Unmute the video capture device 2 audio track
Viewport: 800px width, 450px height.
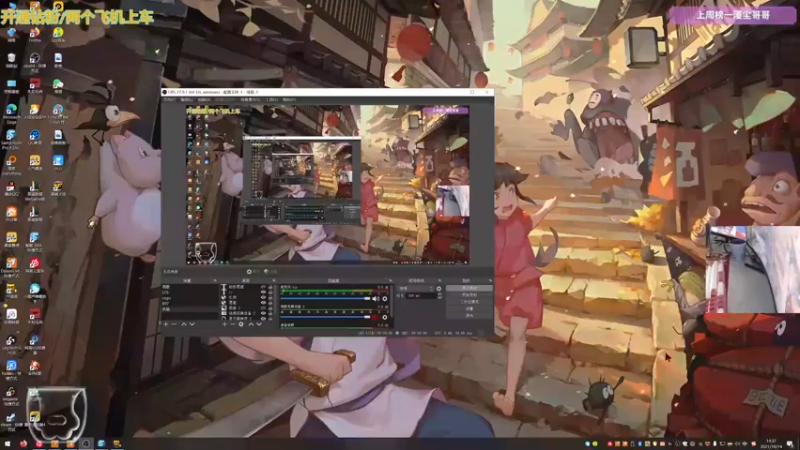point(374,317)
